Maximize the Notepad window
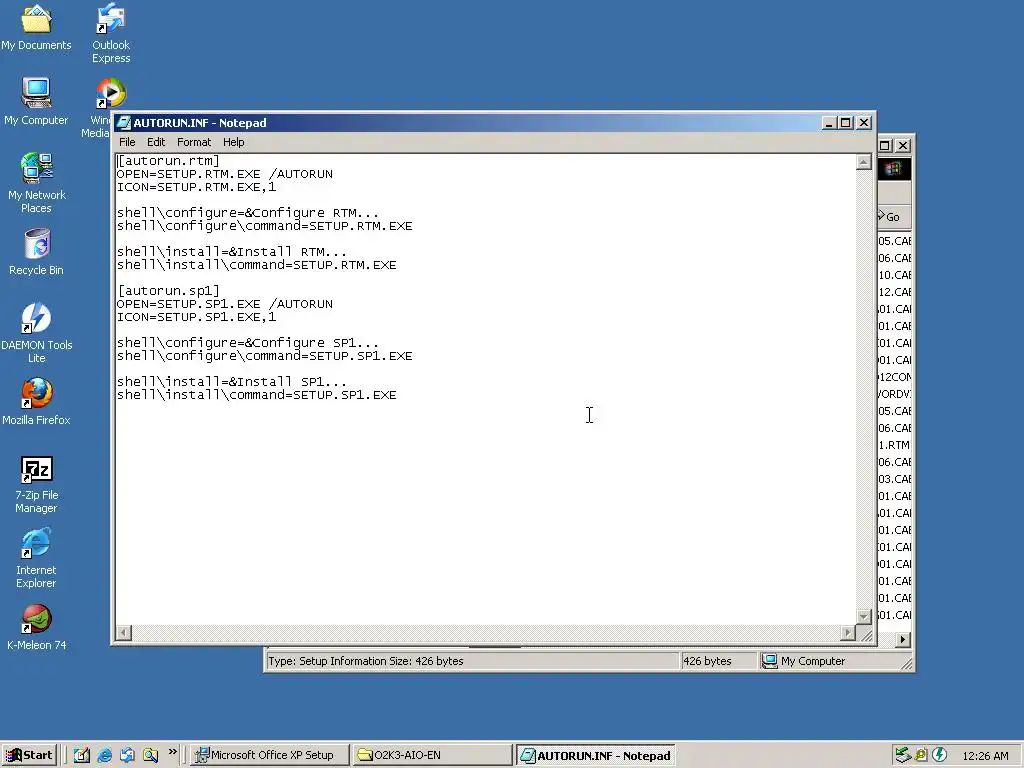The image size is (1024, 768). pos(846,123)
